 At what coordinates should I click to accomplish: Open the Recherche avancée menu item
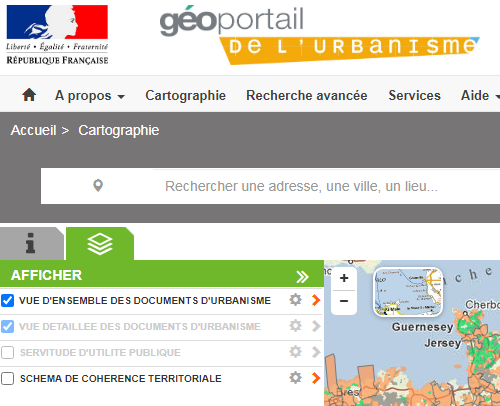coord(307,96)
